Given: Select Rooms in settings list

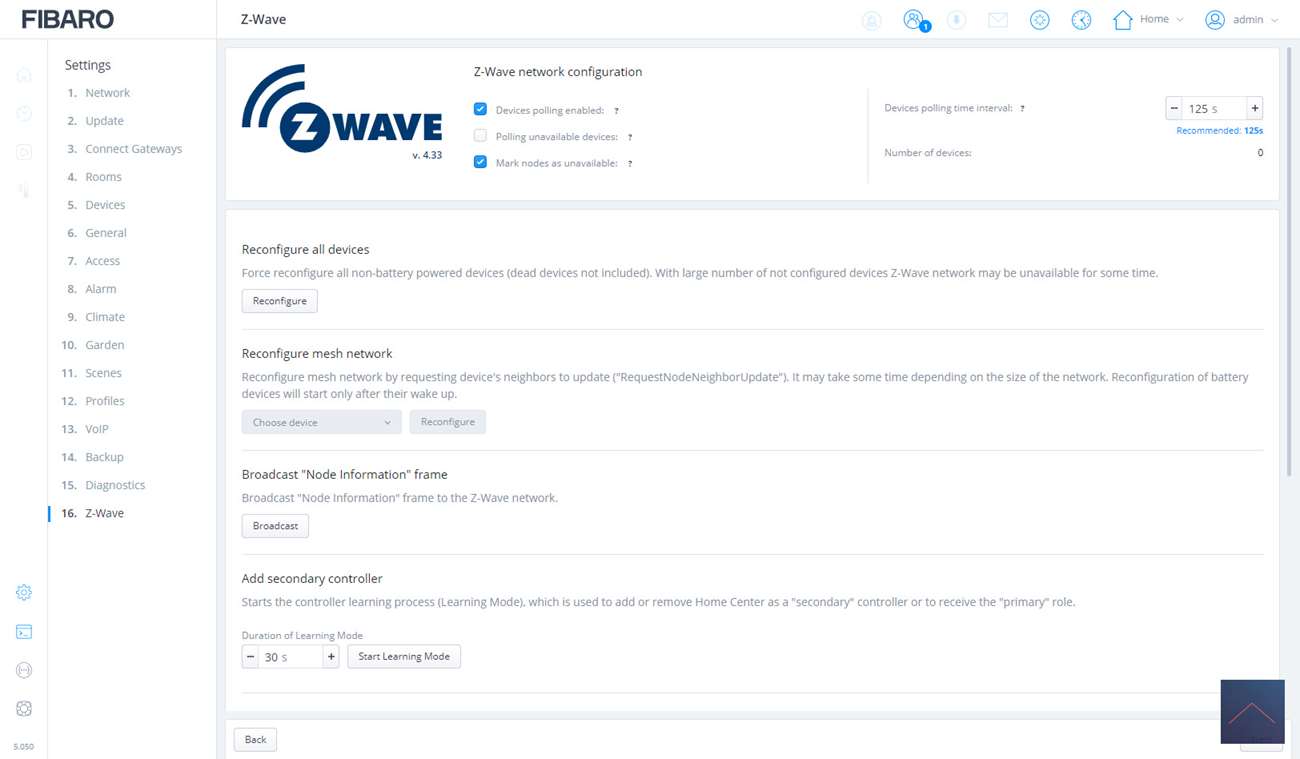Looking at the screenshot, I should (103, 177).
